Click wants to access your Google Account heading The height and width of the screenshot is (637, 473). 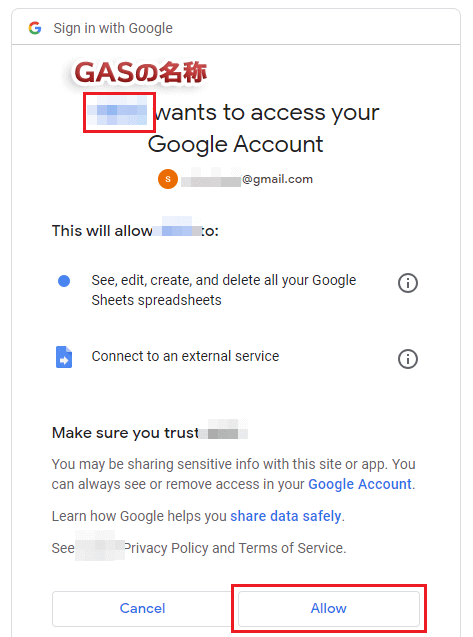[235, 128]
